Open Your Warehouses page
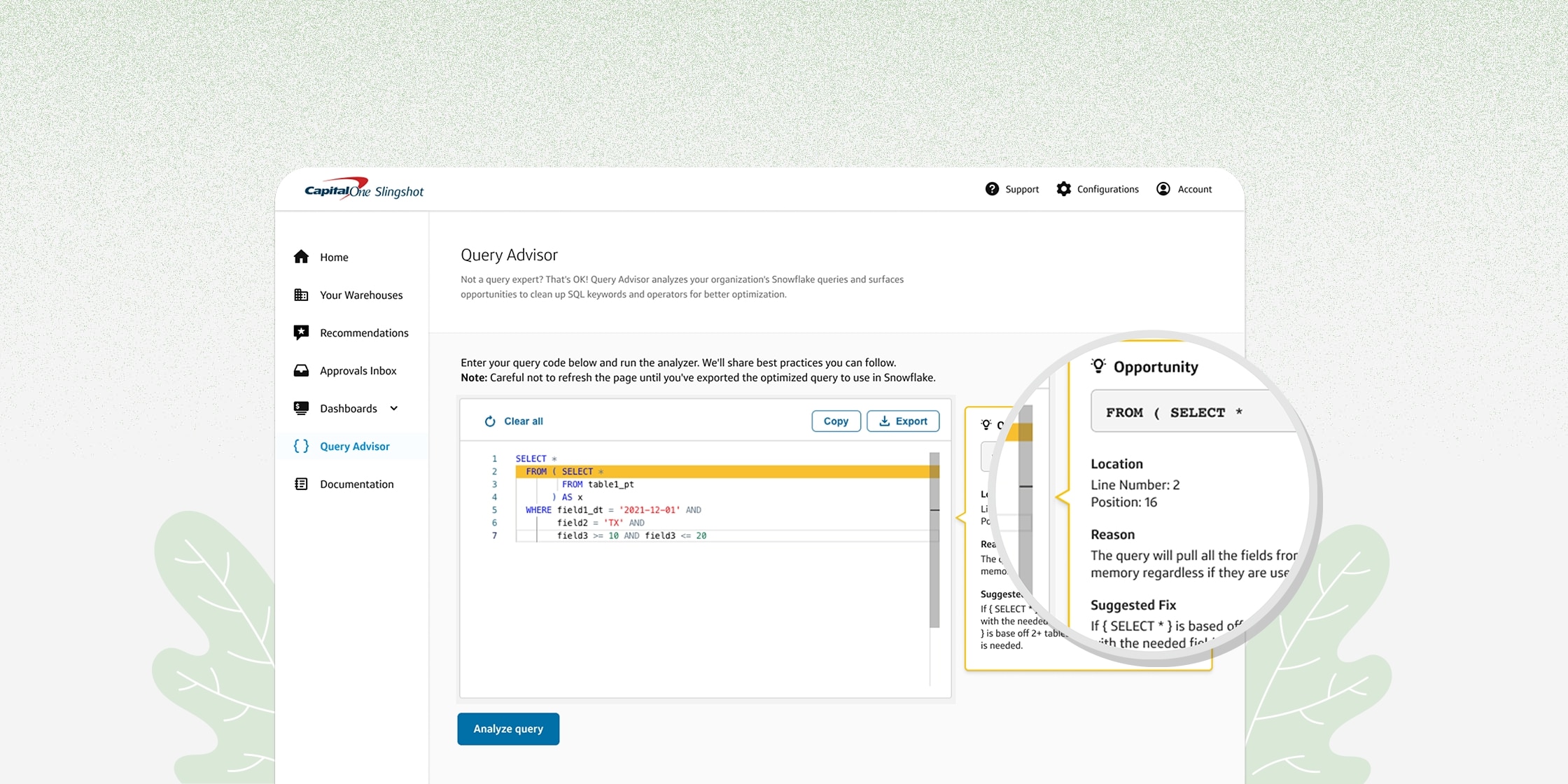 tap(361, 295)
